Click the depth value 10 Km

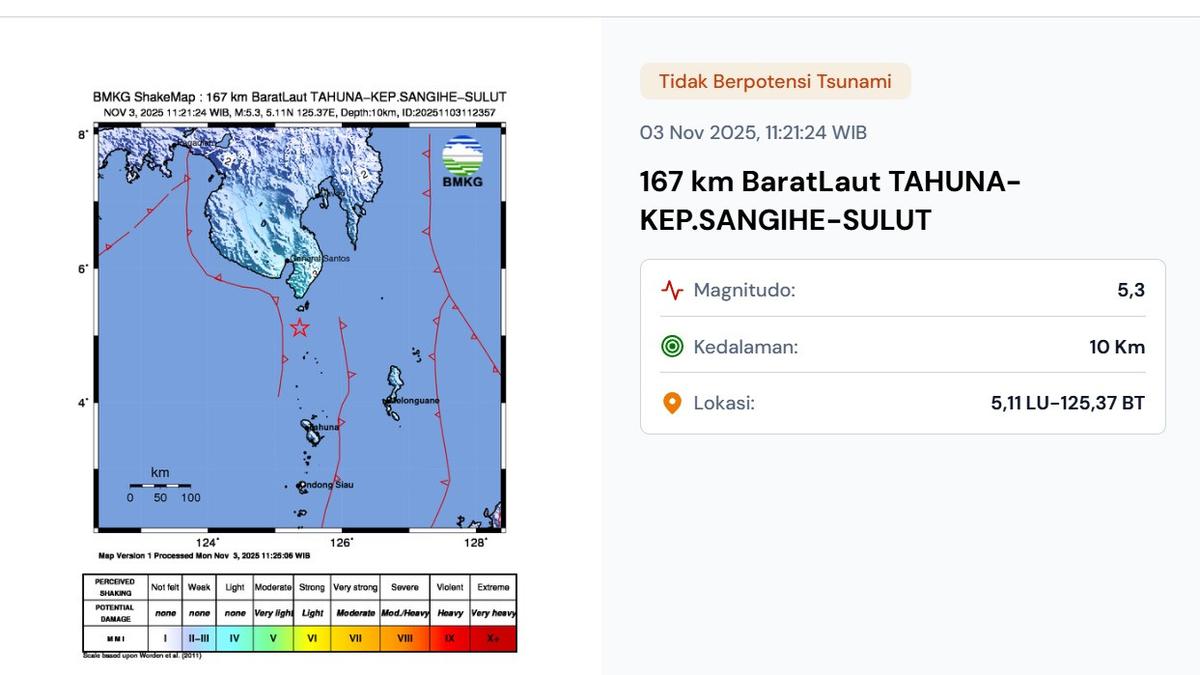pos(1117,347)
